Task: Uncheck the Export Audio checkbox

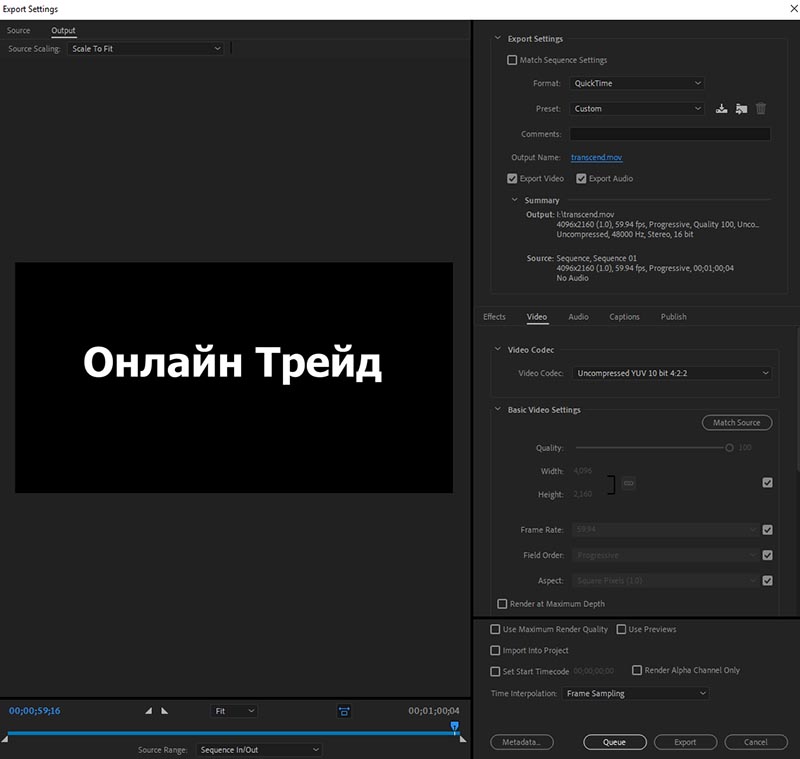Action: click(581, 179)
